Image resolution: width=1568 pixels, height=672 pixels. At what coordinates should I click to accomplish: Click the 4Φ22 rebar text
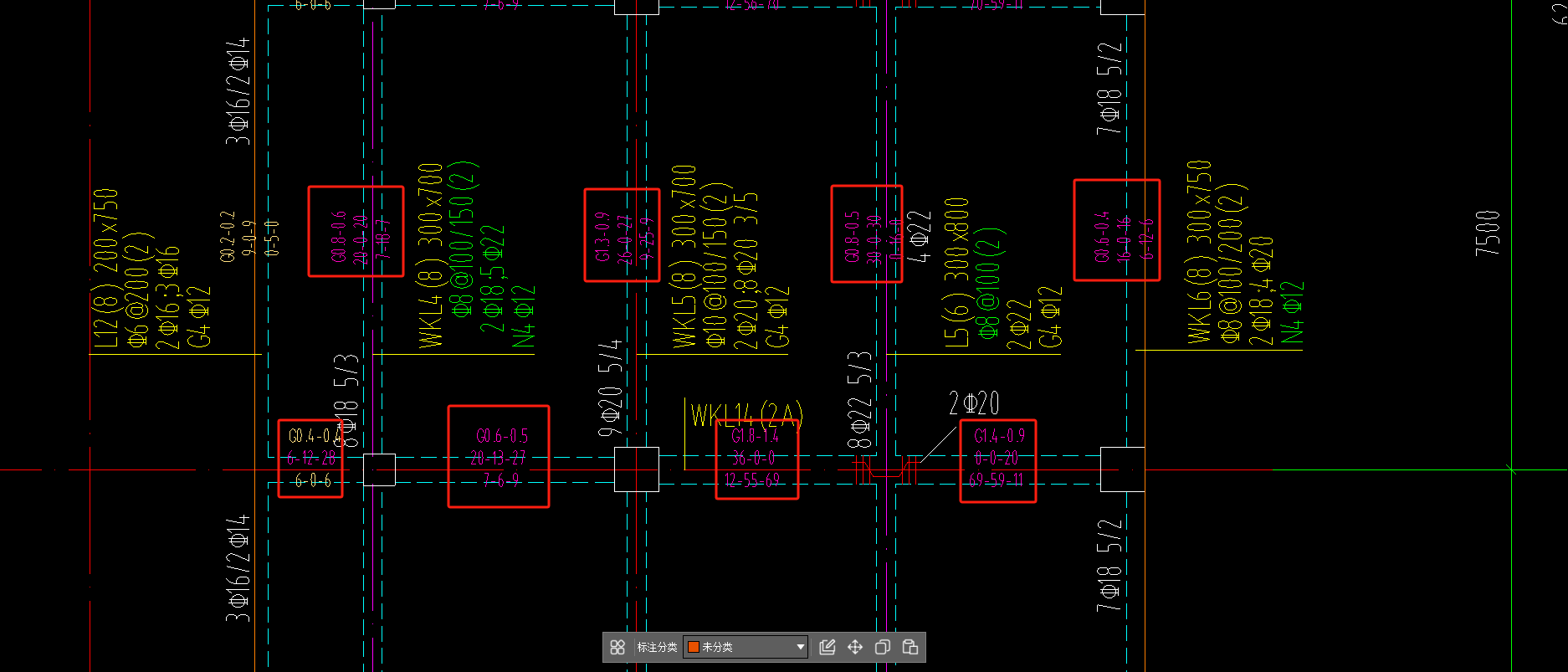pyautogui.click(x=919, y=236)
